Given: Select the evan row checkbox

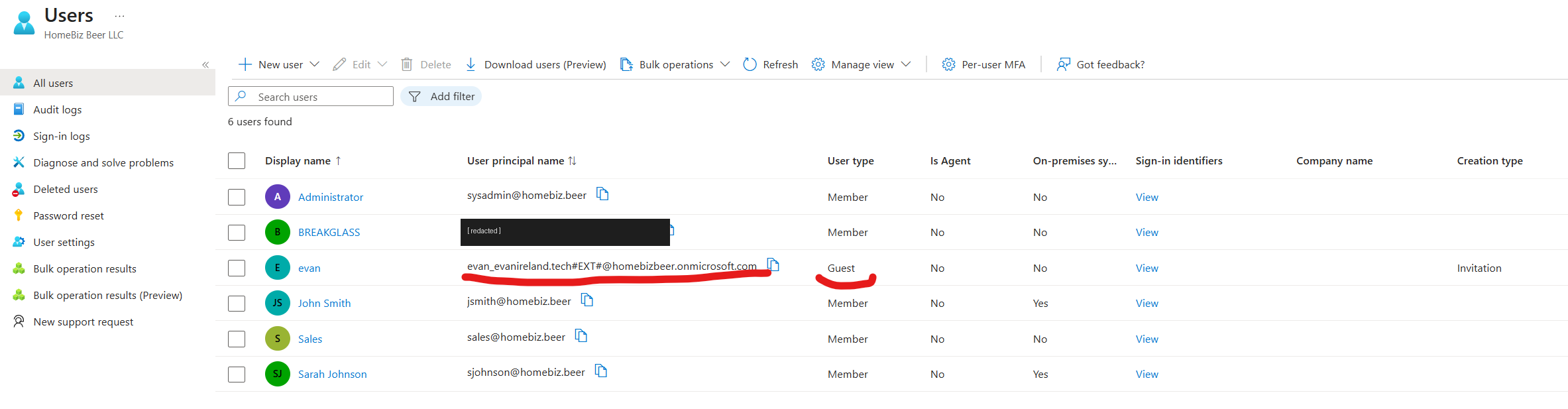Looking at the screenshot, I should [237, 268].
